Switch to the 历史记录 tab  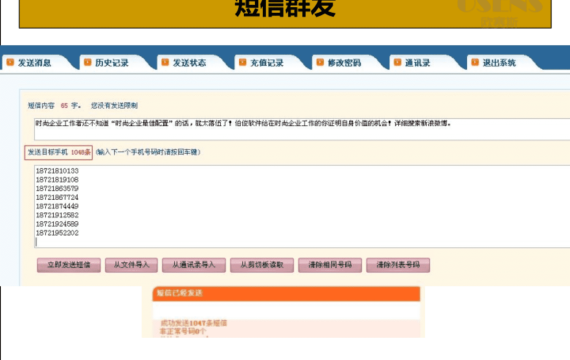112,63
